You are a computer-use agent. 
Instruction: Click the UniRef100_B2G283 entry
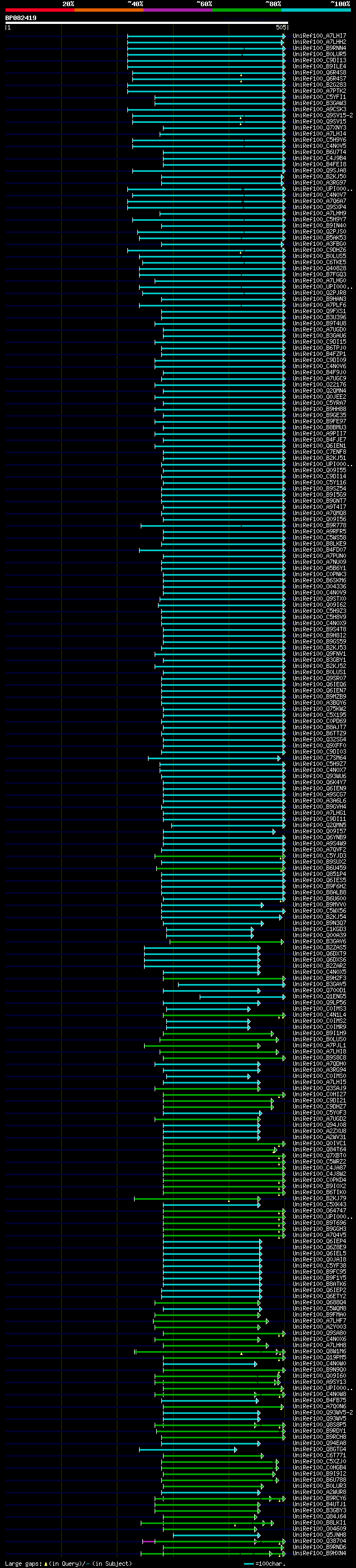(319, 85)
